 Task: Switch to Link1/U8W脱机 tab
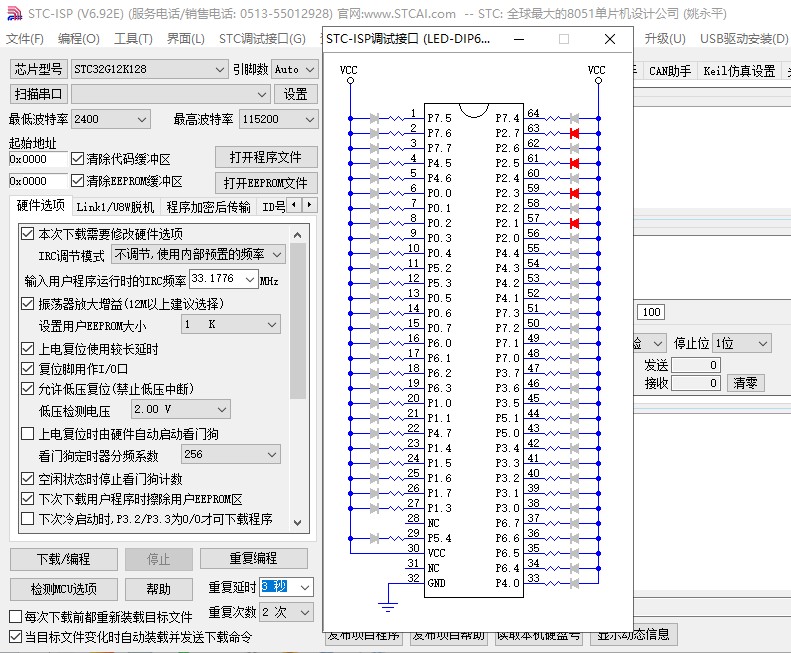point(115,207)
